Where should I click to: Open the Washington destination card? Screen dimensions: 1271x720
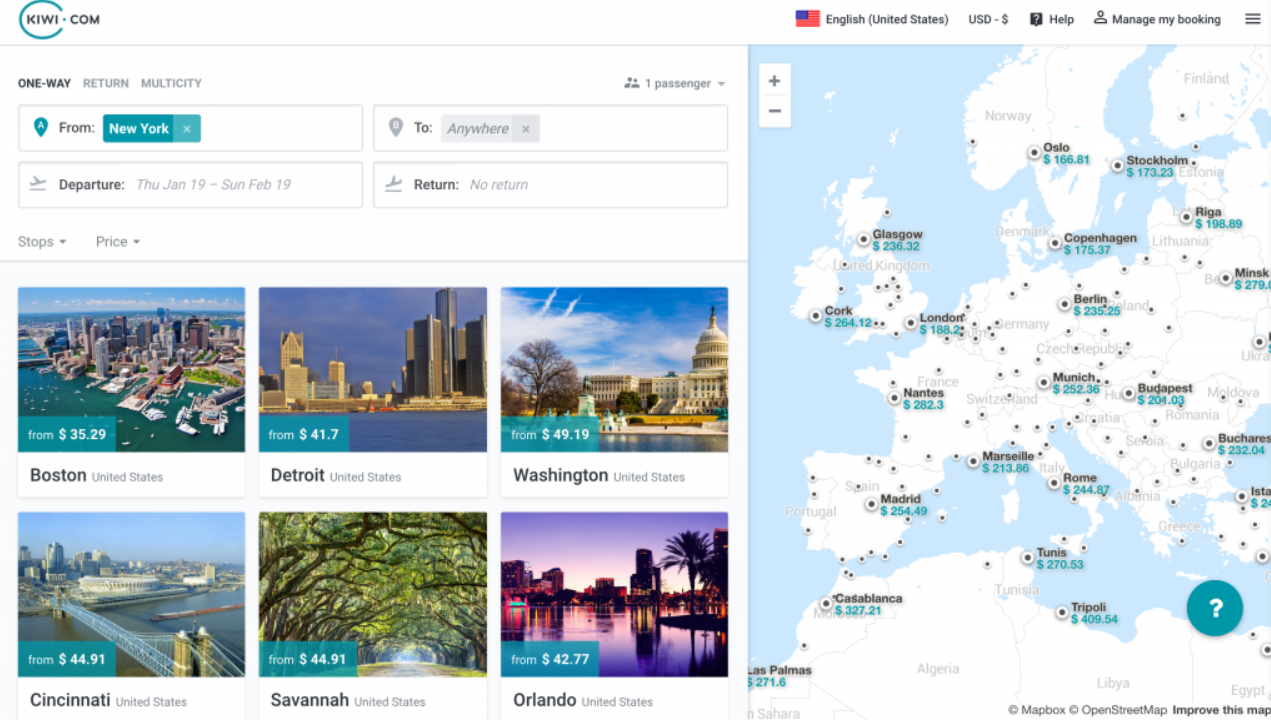[x=614, y=392]
